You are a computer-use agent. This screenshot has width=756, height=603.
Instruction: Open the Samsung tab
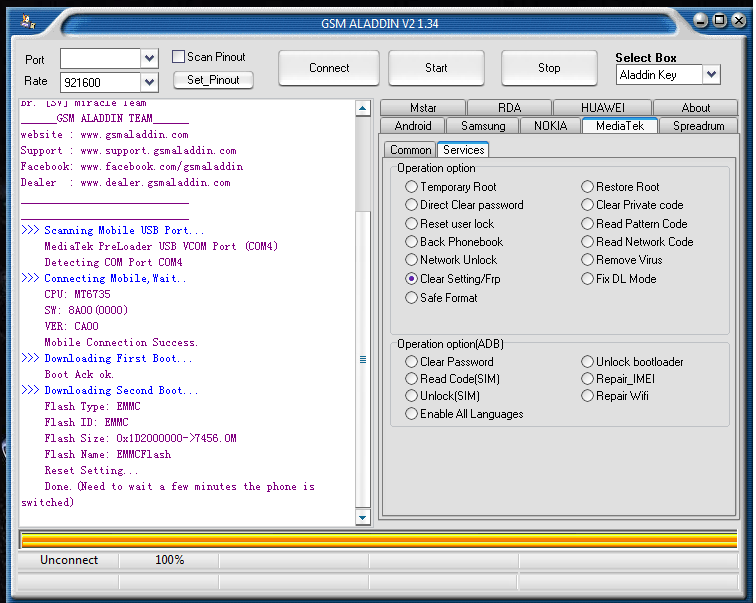click(483, 126)
